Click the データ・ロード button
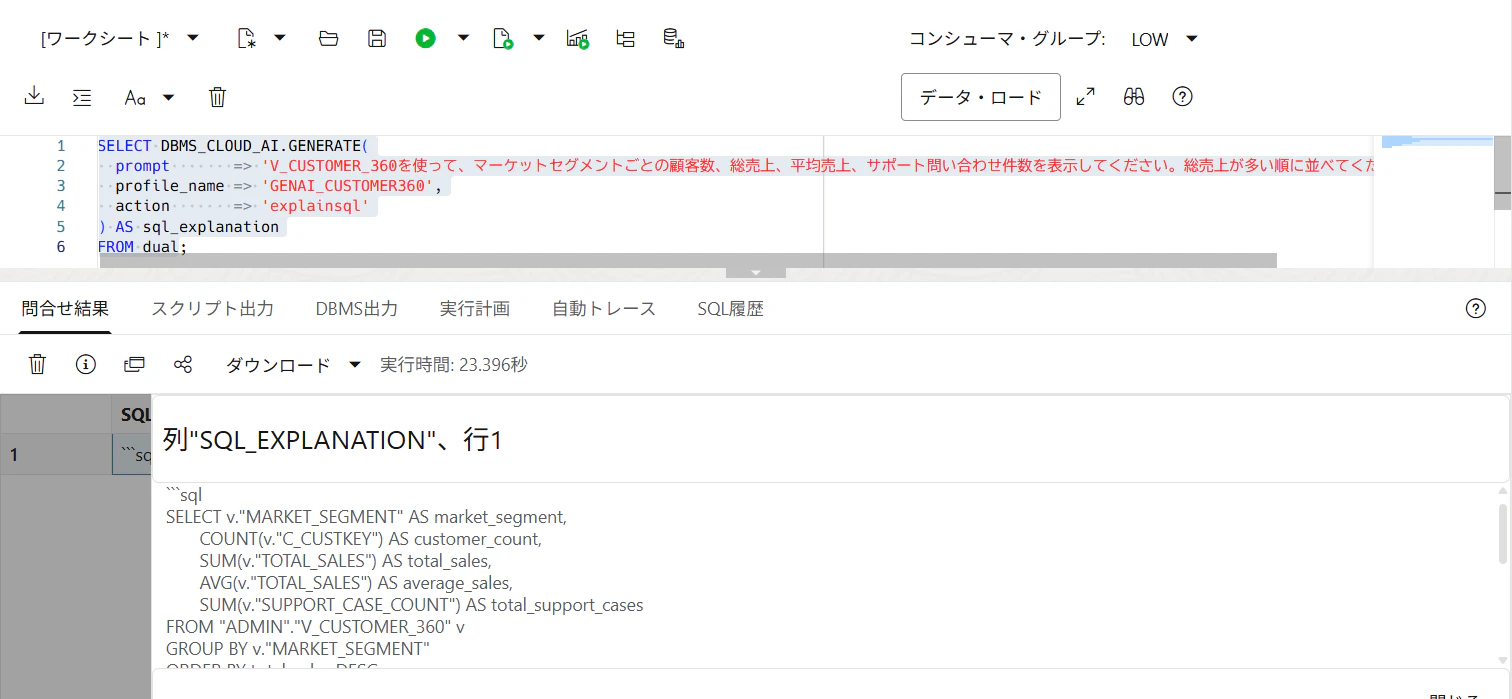The image size is (1512, 699). [x=981, y=97]
